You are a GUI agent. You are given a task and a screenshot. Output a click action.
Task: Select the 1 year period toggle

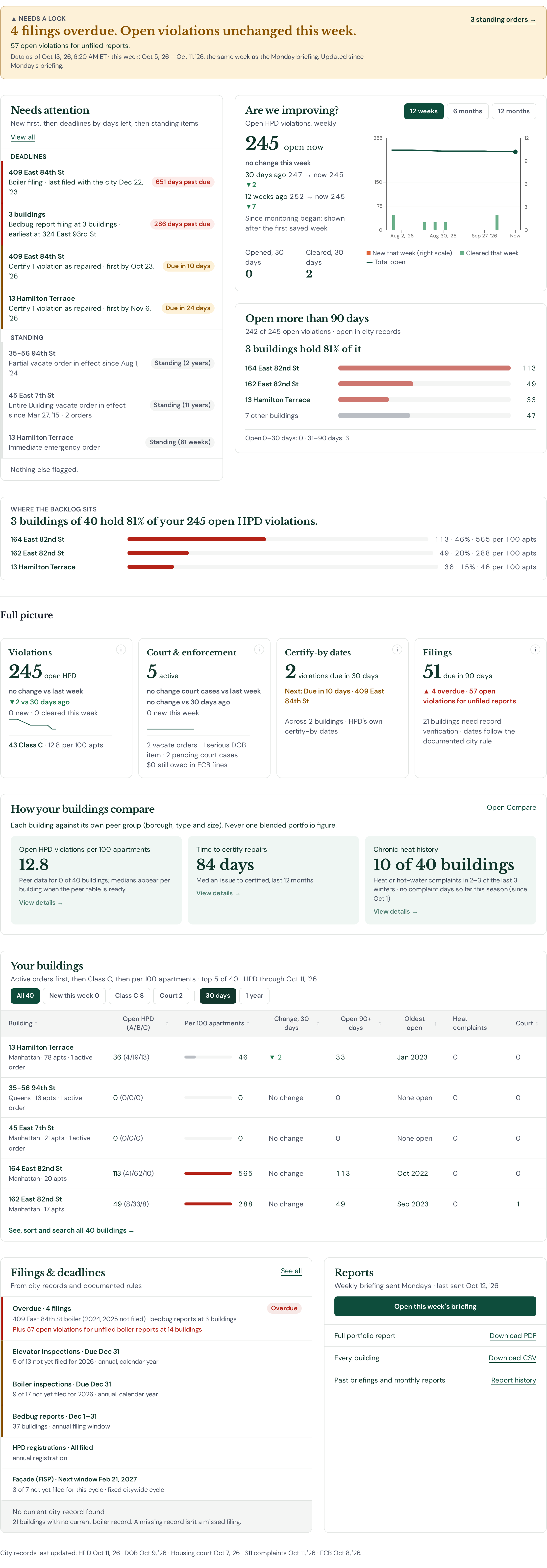coord(254,996)
